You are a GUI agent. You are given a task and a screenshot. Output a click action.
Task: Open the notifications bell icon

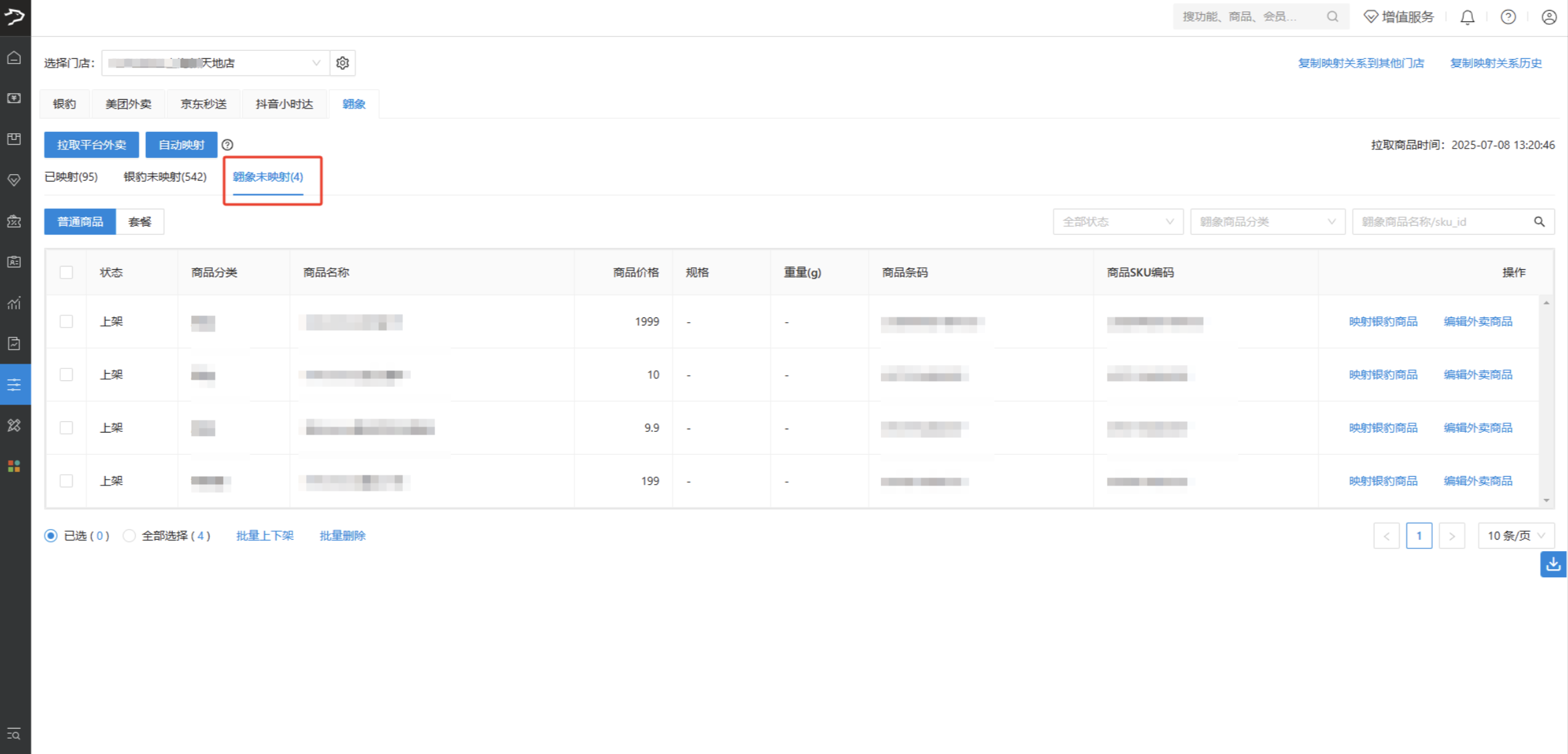point(1467,17)
